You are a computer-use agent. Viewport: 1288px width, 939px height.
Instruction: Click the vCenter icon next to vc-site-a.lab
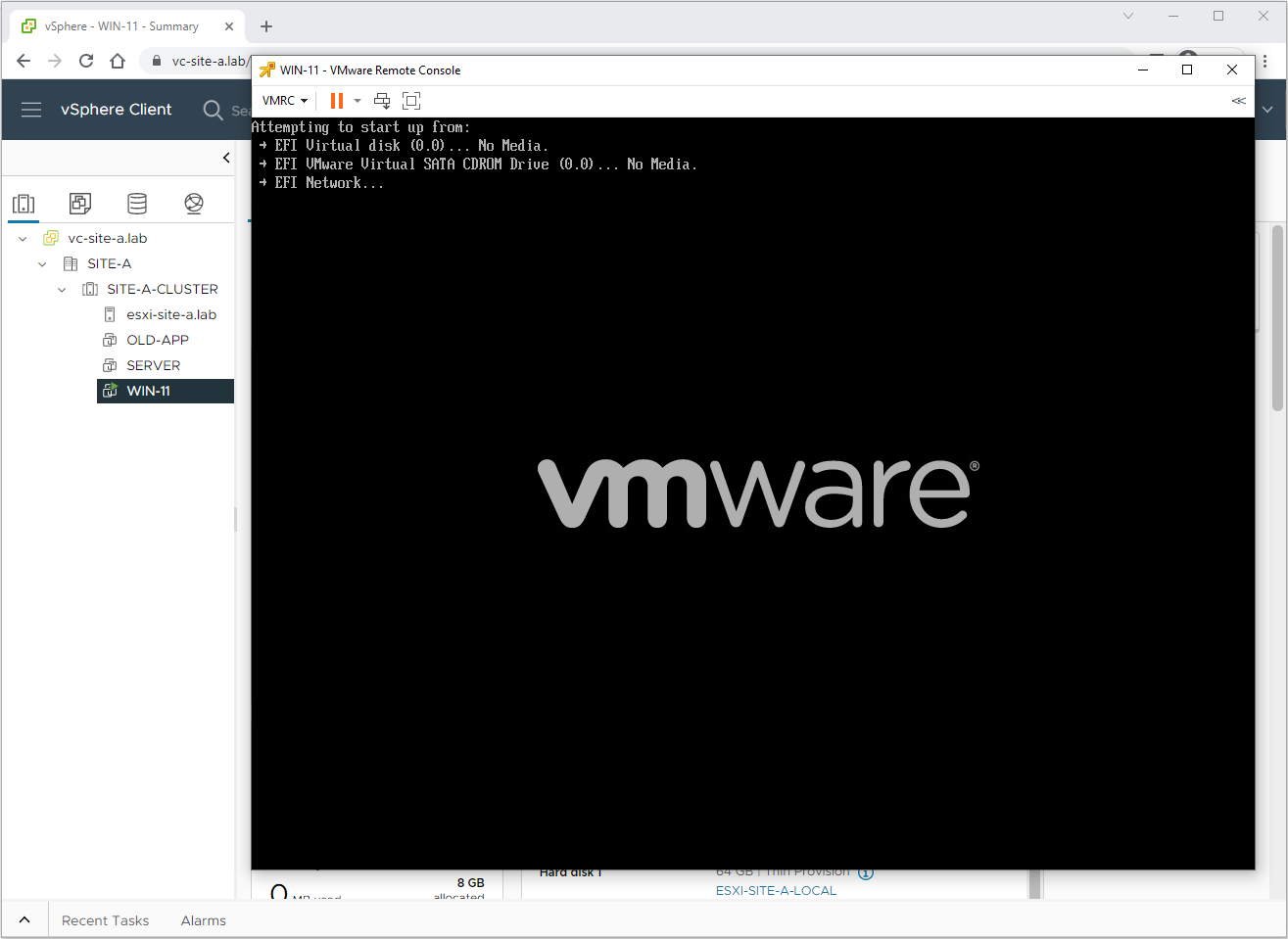(x=51, y=238)
